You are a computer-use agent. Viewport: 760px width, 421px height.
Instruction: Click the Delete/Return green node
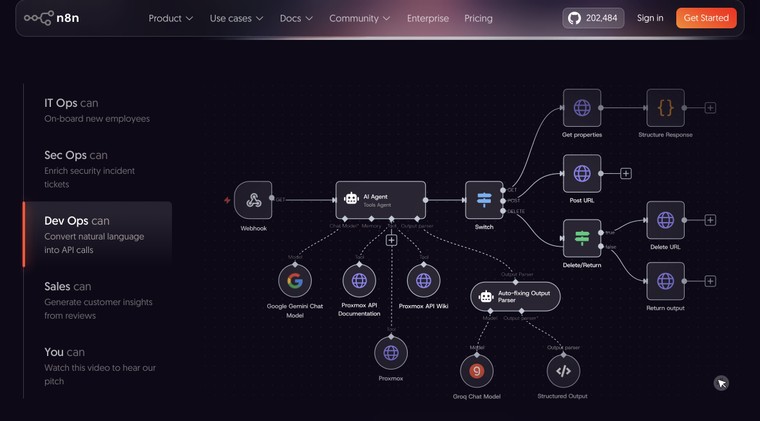(582, 238)
